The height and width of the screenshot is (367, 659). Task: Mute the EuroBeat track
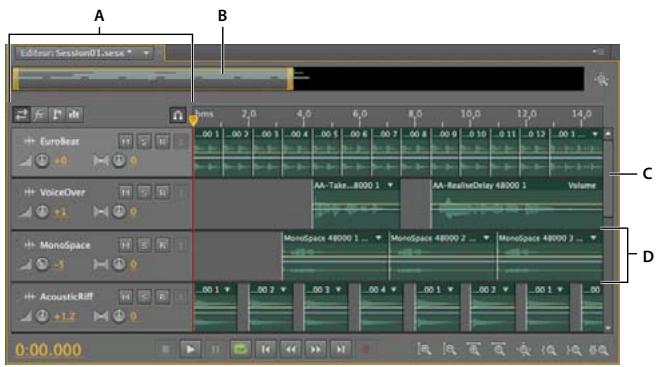[x=125, y=141]
